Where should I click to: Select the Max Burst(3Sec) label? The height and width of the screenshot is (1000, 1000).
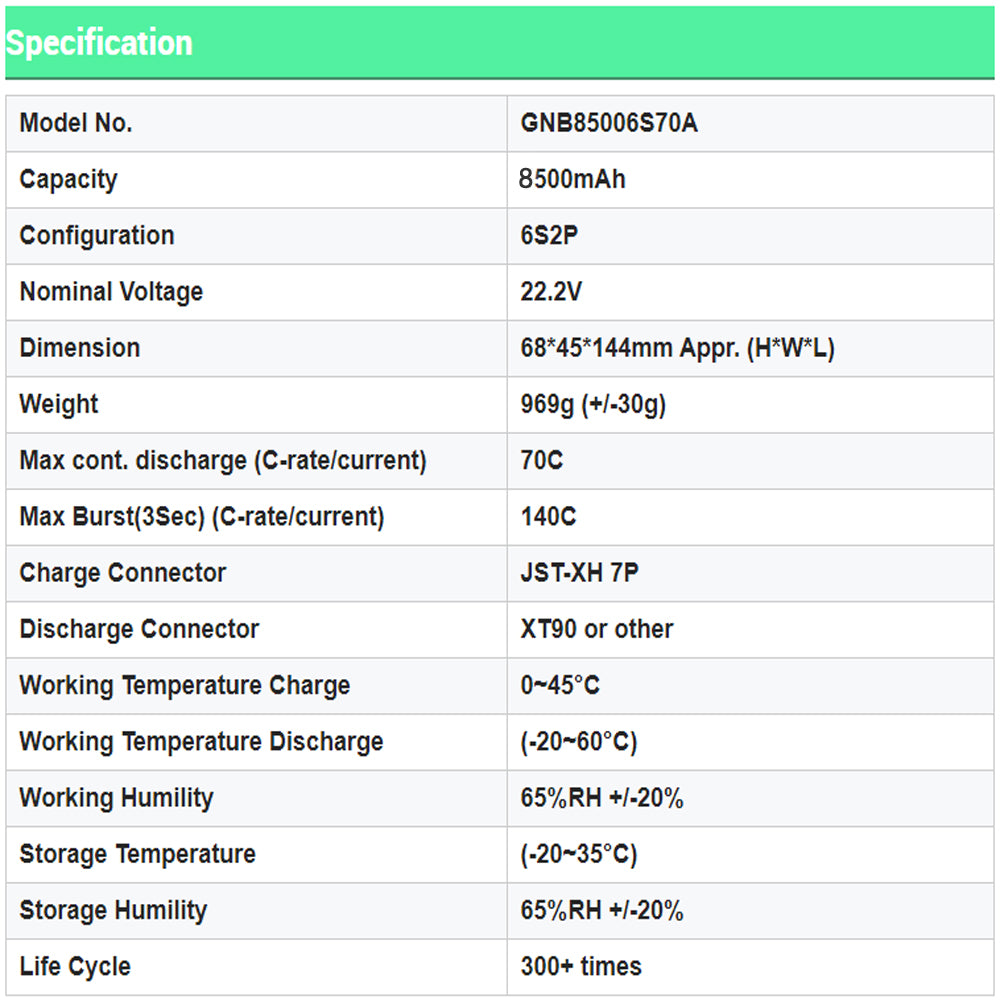tap(201, 517)
